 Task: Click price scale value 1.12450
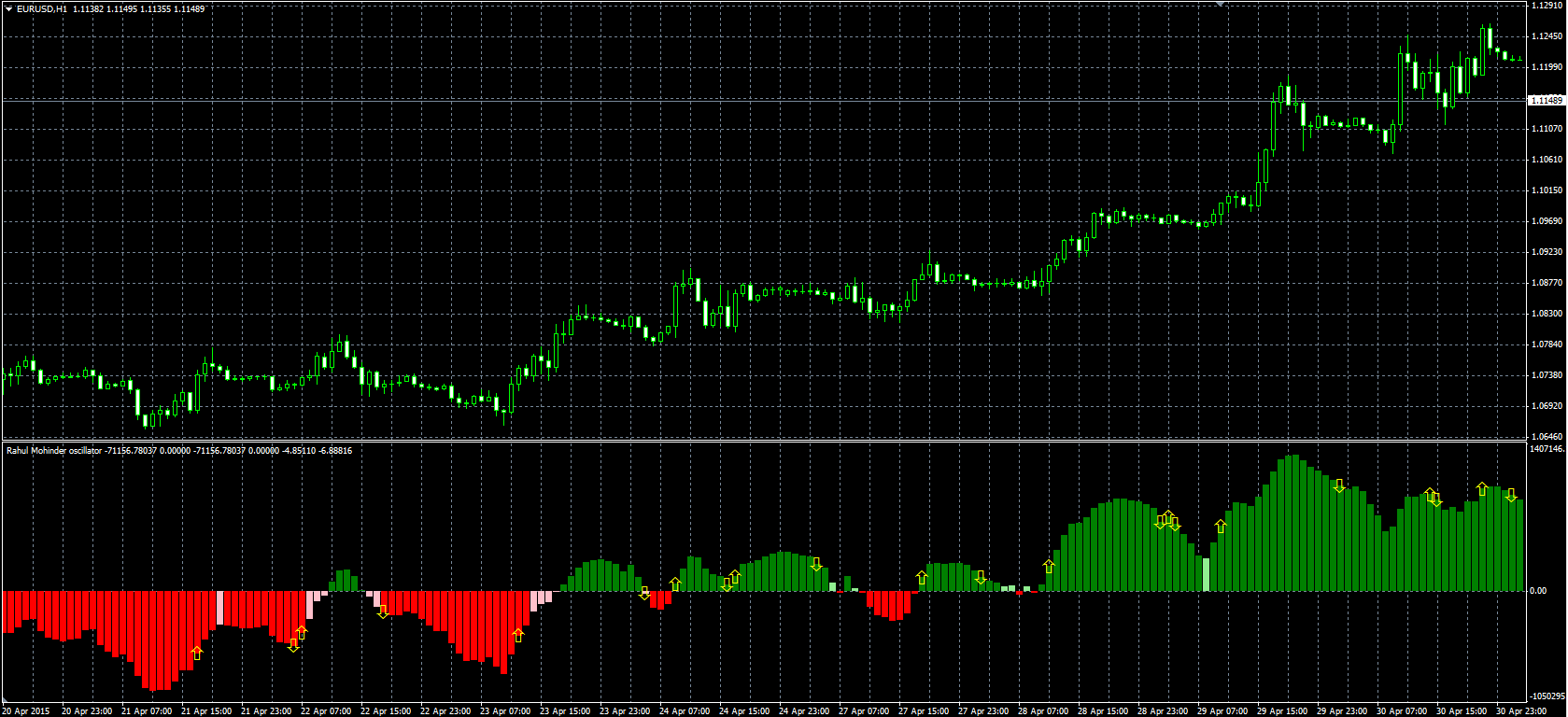click(x=1547, y=36)
